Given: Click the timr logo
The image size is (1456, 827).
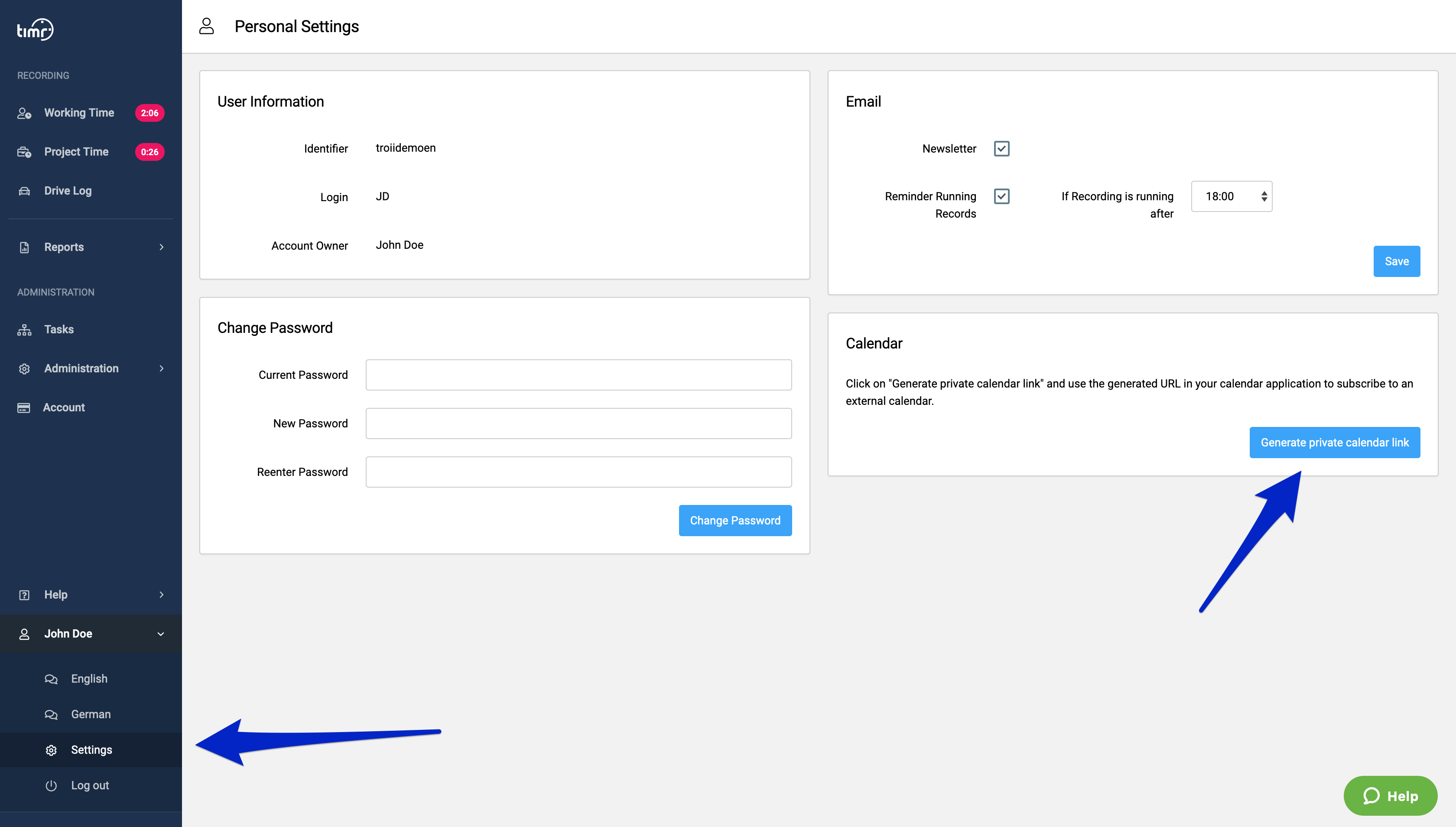Looking at the screenshot, I should (35, 29).
